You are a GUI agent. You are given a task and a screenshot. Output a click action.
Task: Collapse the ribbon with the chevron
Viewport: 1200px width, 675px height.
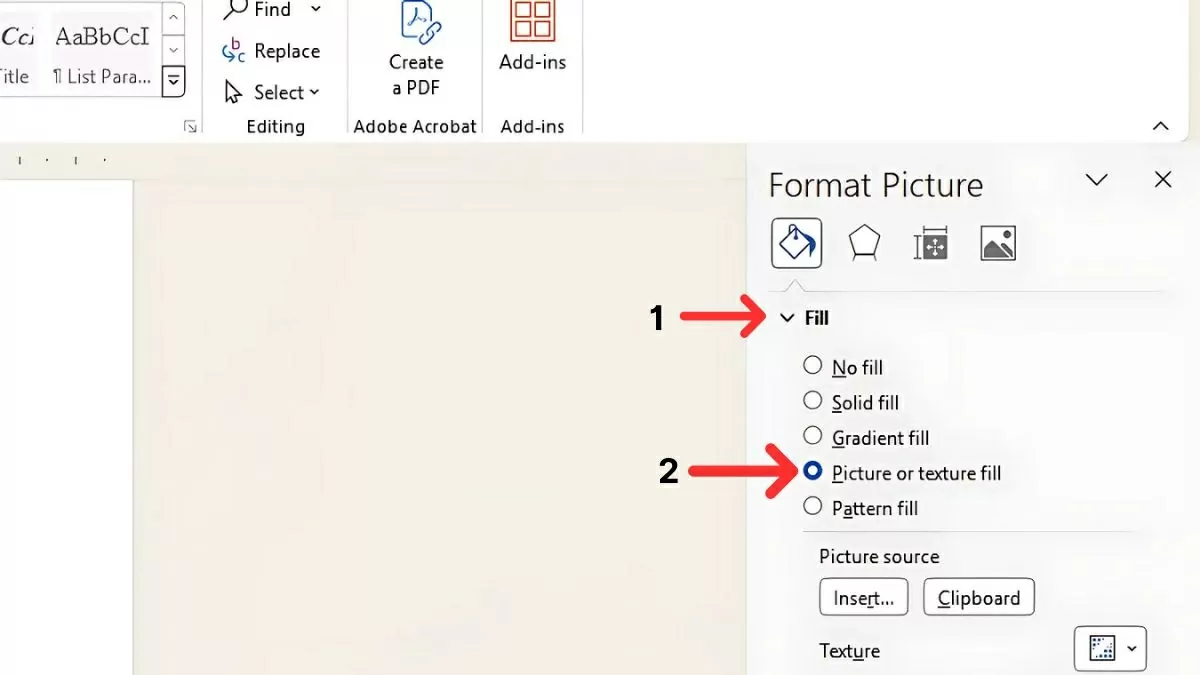click(x=1161, y=126)
